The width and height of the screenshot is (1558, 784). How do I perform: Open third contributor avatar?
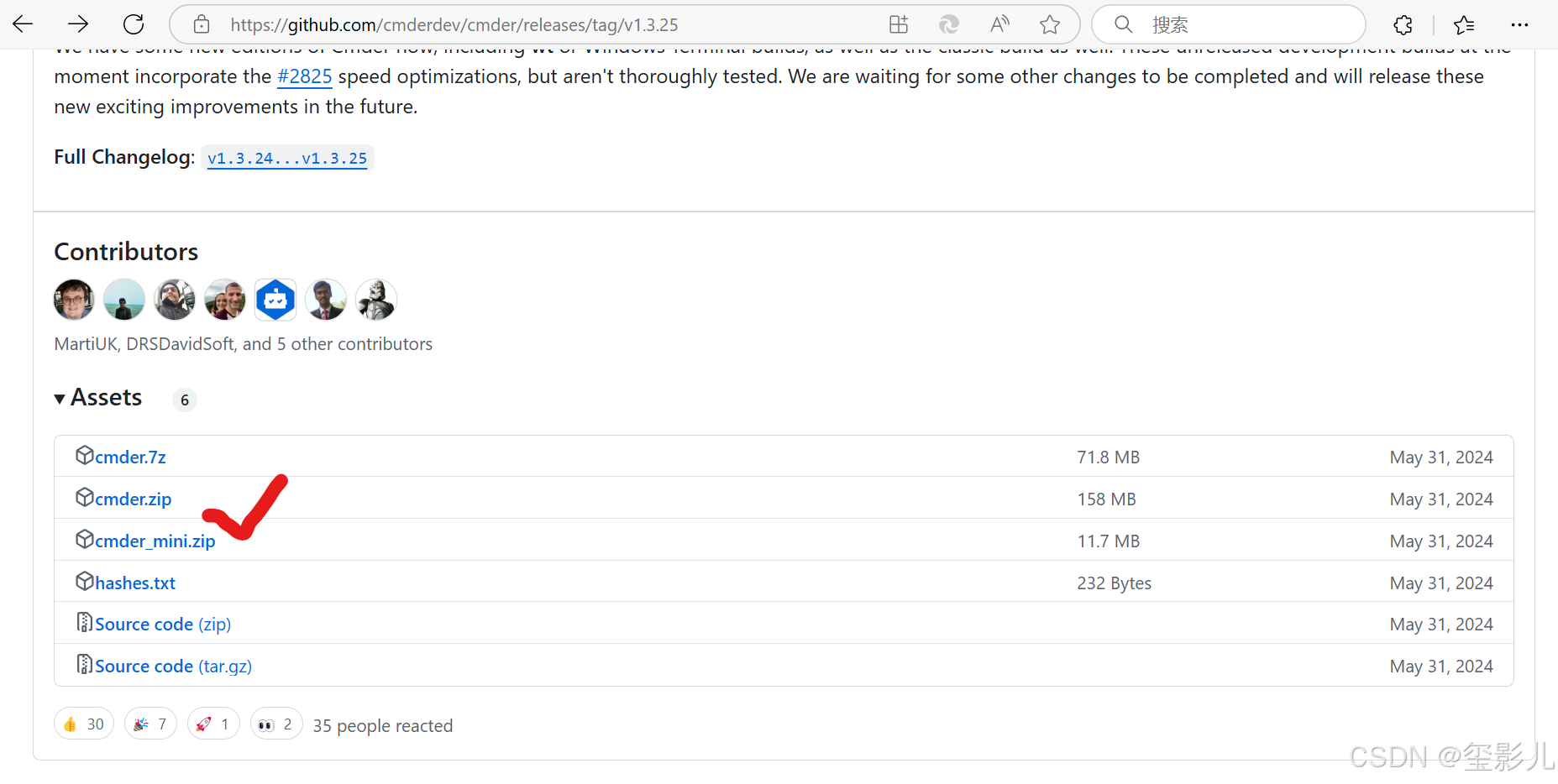click(x=175, y=300)
